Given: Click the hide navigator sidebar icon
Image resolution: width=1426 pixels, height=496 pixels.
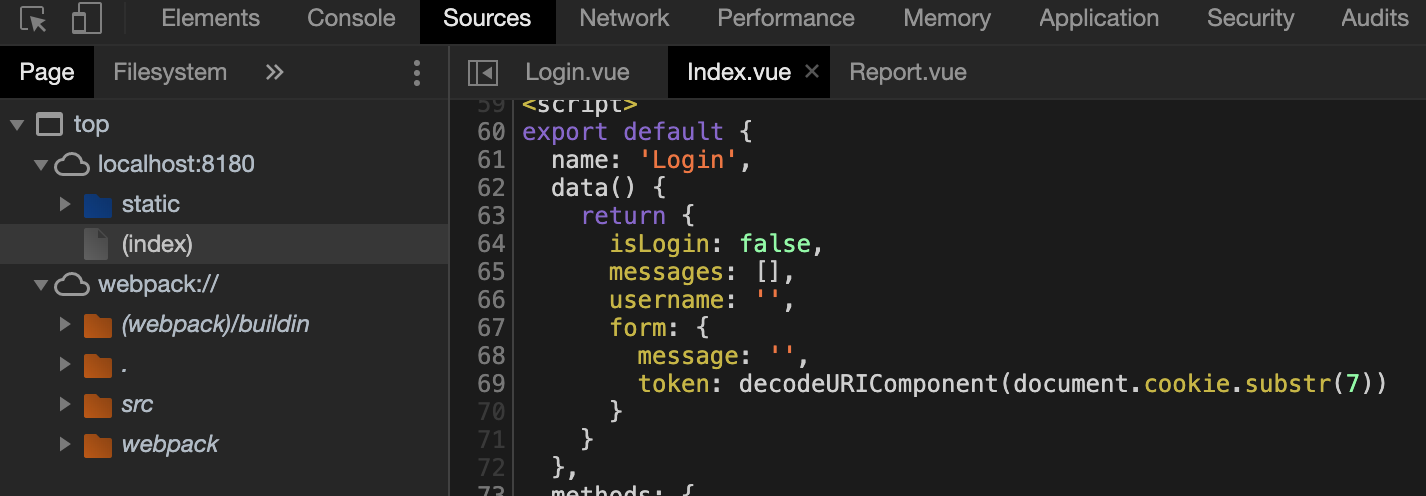Looking at the screenshot, I should [483, 72].
